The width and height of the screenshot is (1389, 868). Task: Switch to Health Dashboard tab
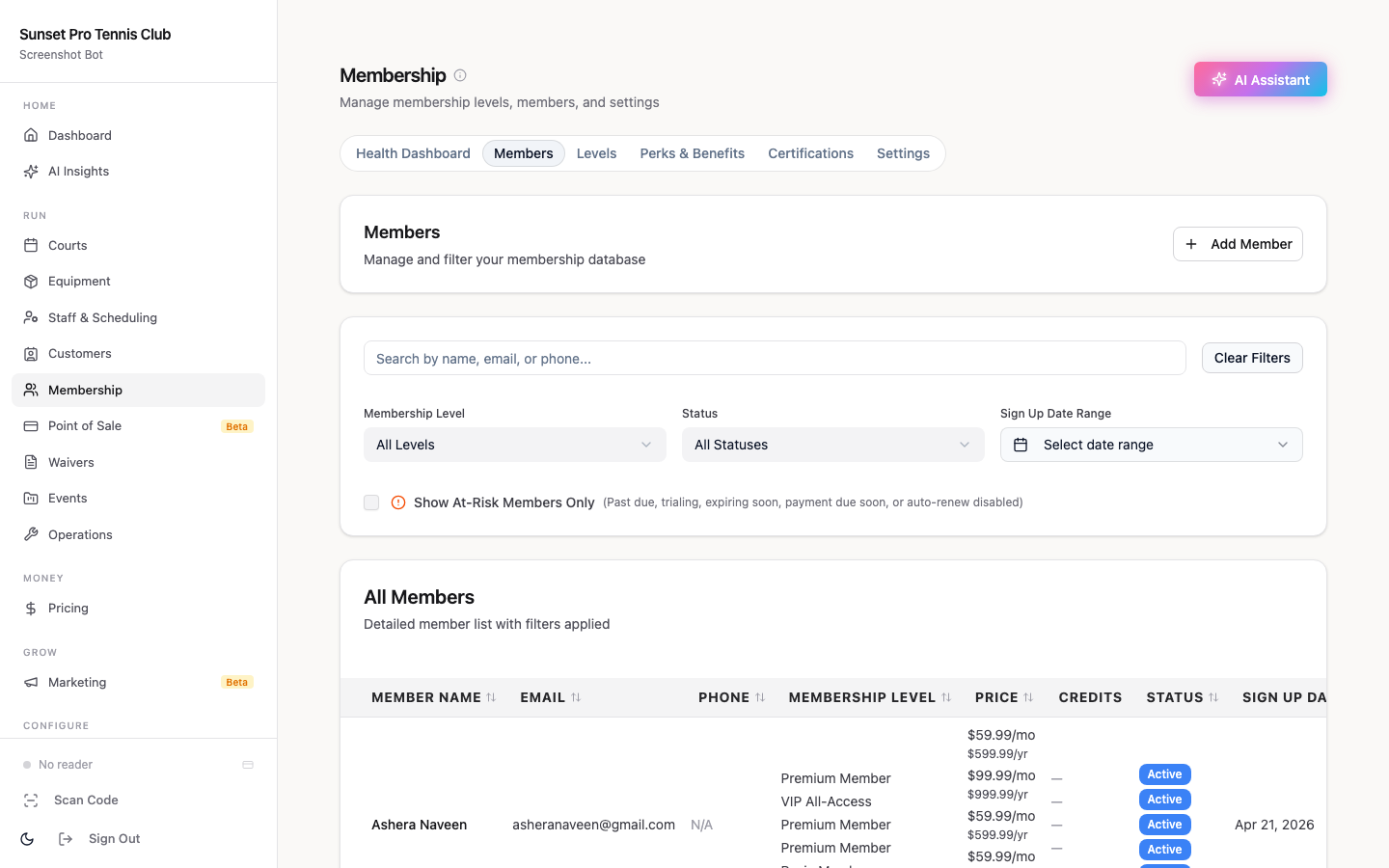point(413,153)
